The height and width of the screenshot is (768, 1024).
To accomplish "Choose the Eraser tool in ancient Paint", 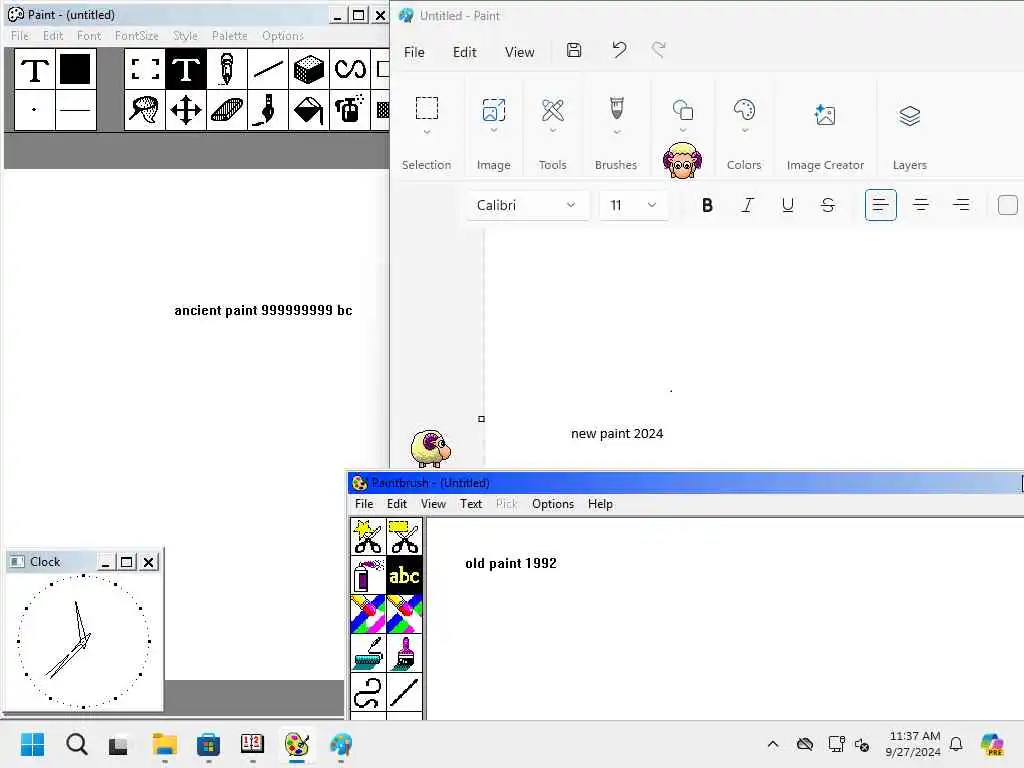I will pos(227,110).
